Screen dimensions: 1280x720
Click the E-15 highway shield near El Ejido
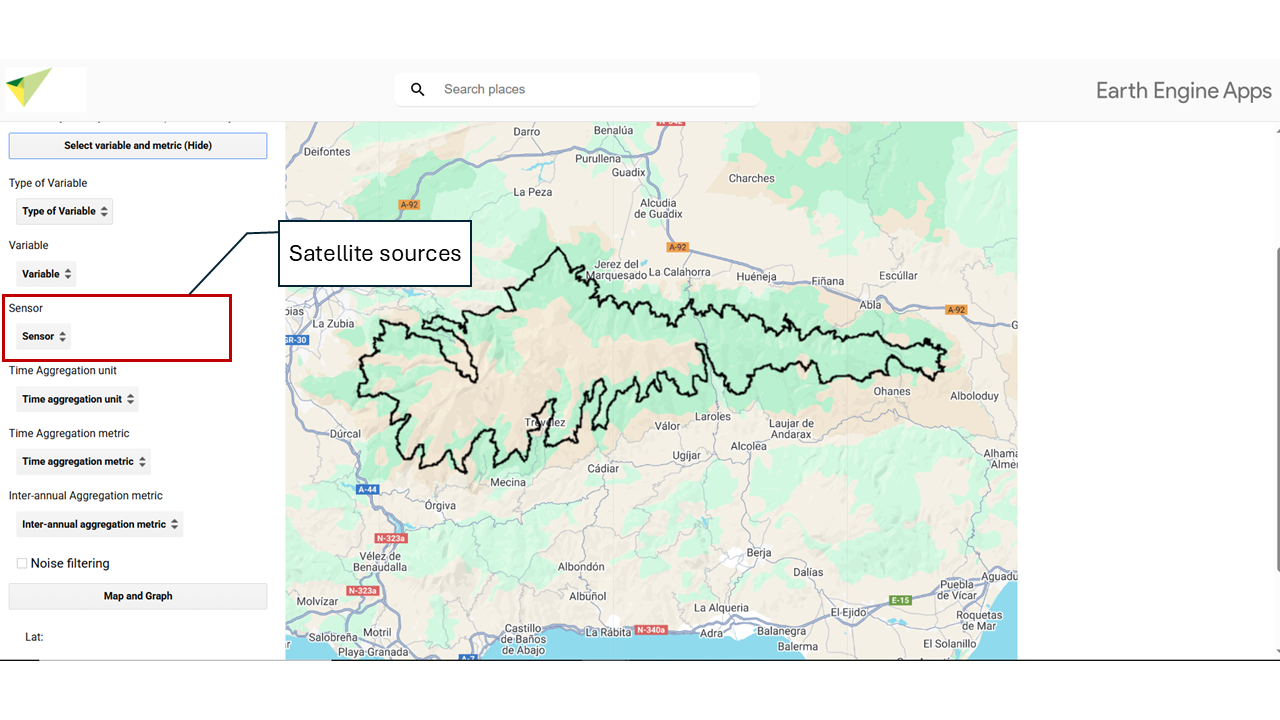coord(900,600)
